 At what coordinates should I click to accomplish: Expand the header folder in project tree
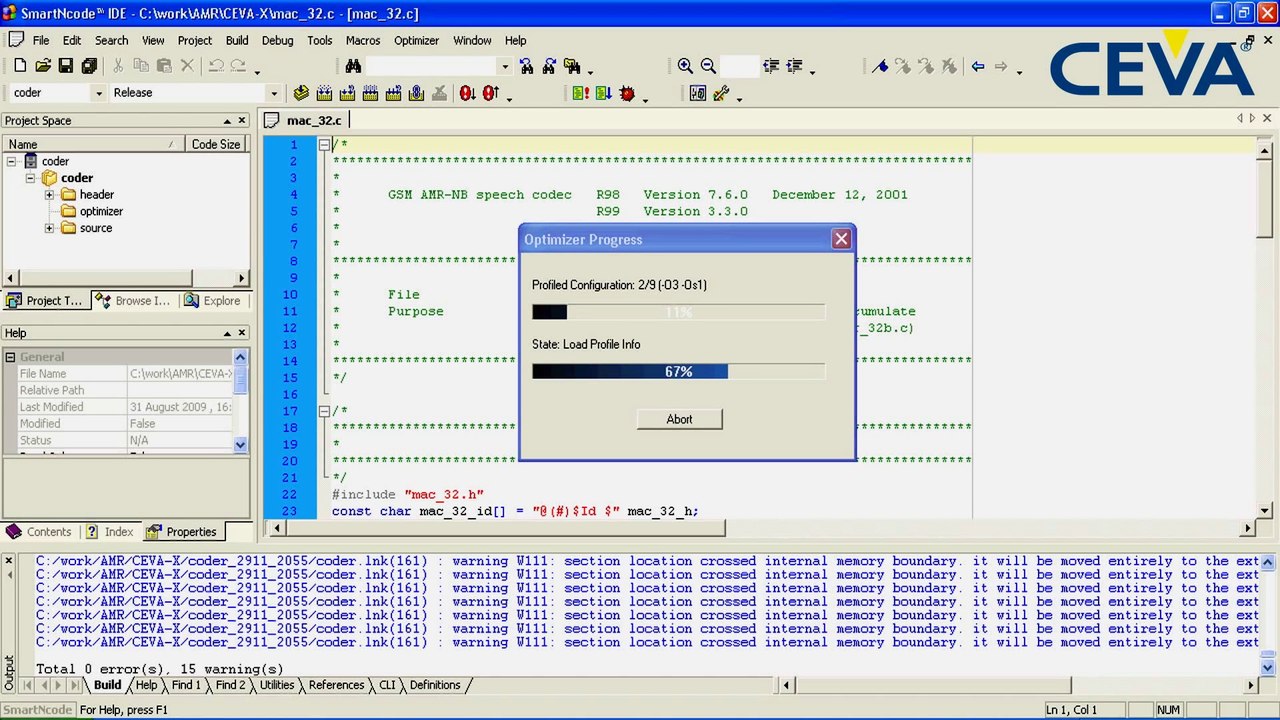click(49, 195)
